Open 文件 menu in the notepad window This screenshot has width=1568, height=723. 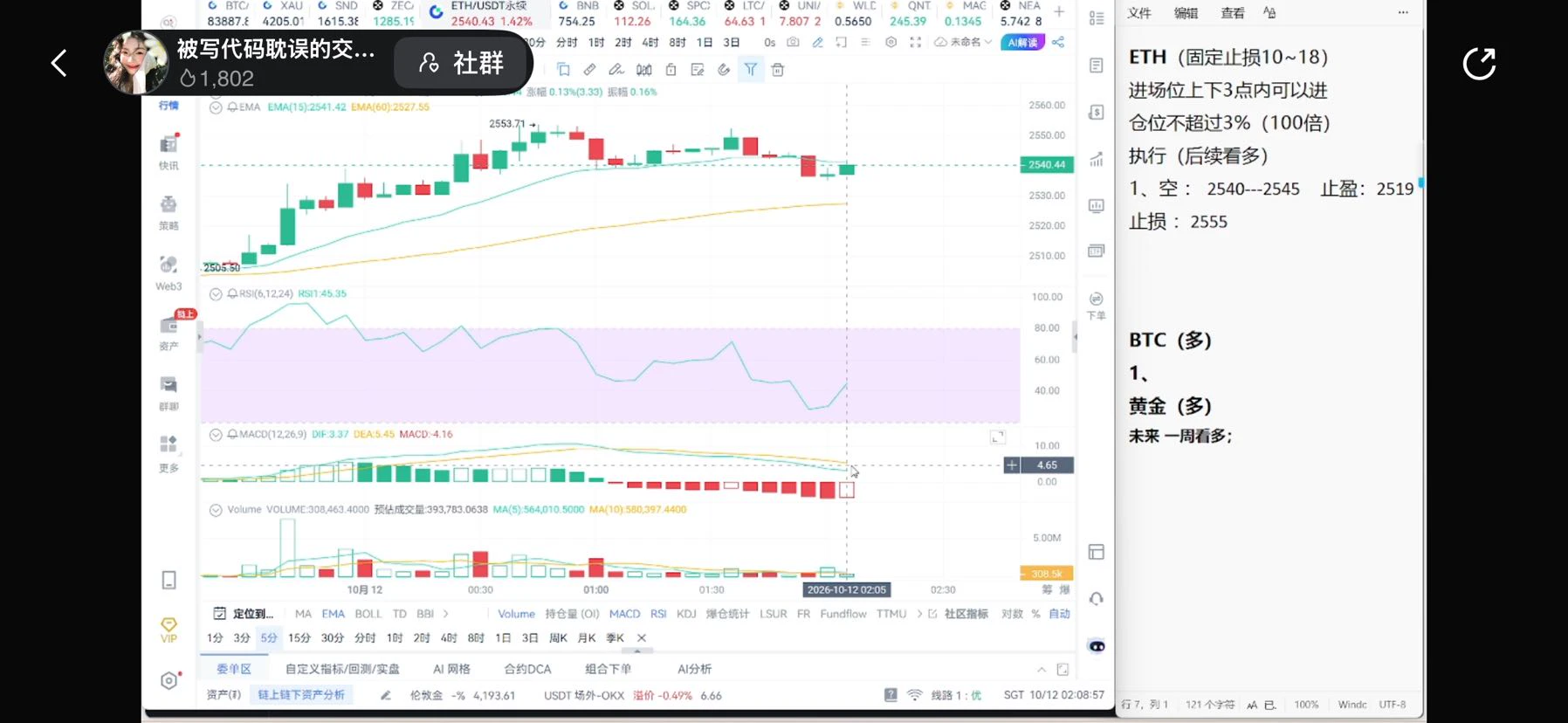[x=1138, y=13]
